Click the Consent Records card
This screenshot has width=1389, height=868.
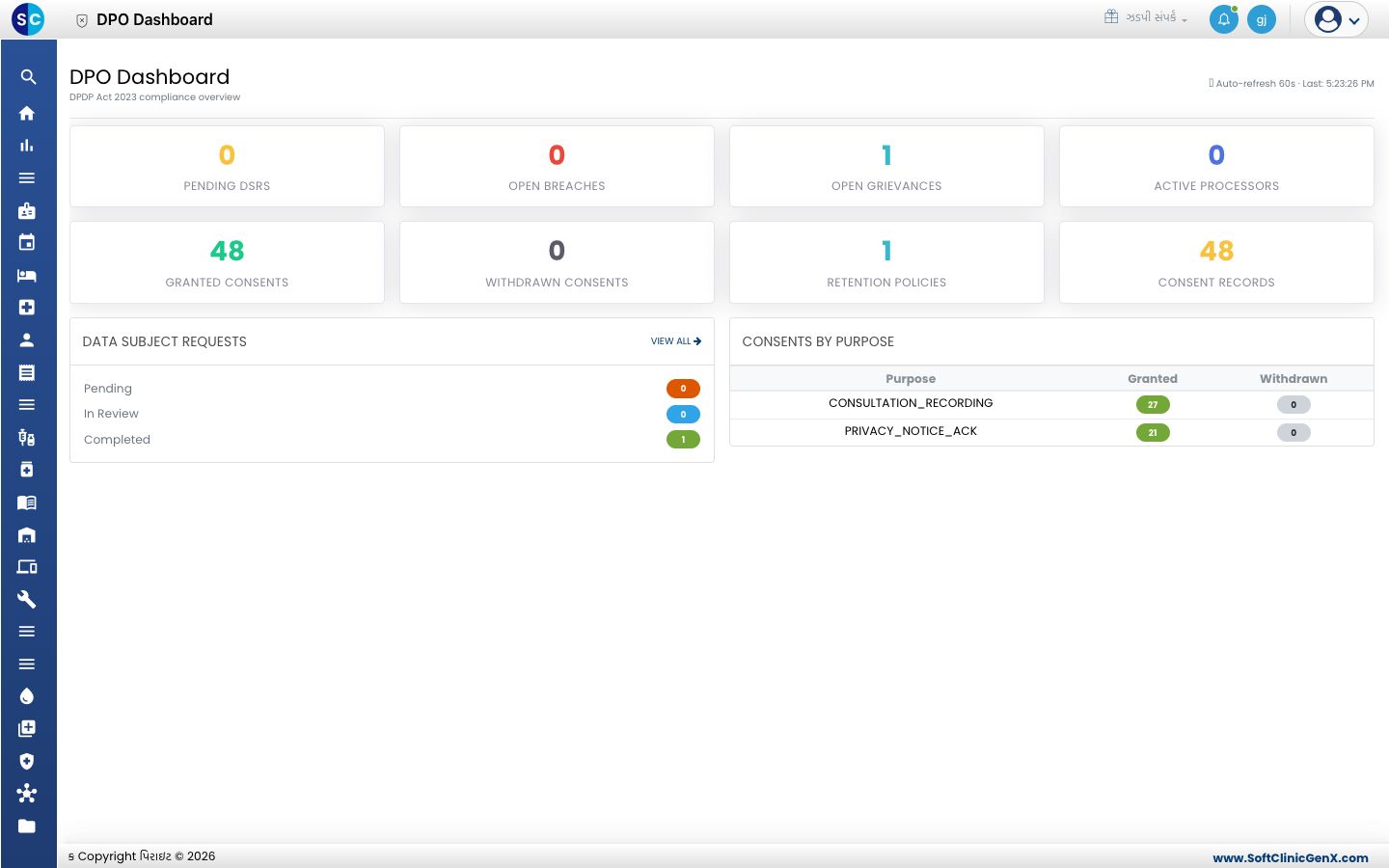(x=1216, y=262)
